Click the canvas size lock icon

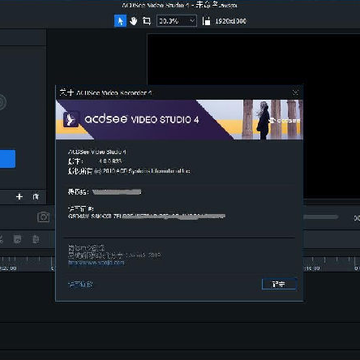point(206,21)
